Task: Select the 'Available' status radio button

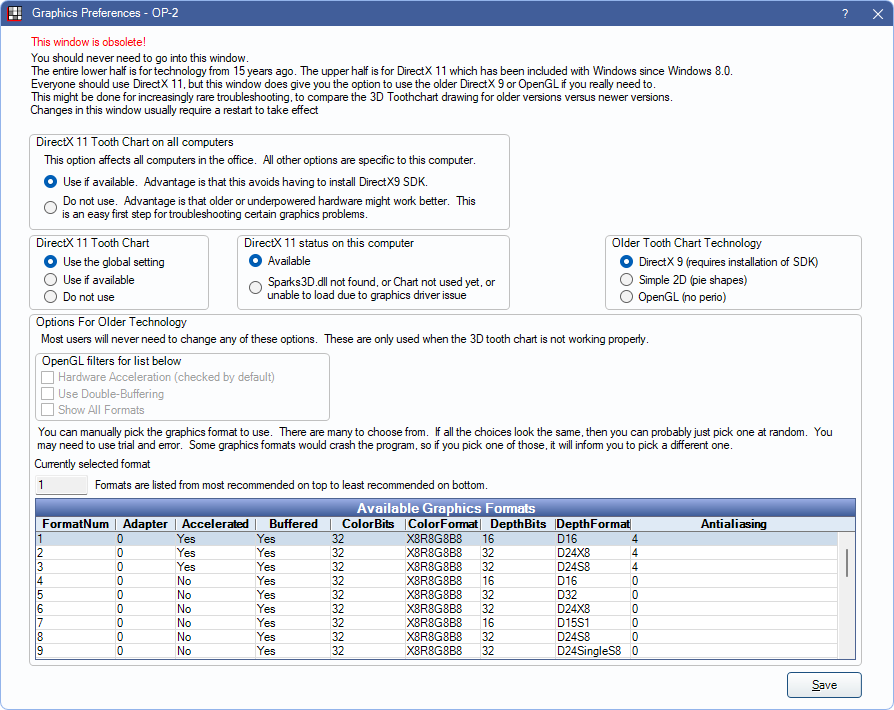Action: 256,261
